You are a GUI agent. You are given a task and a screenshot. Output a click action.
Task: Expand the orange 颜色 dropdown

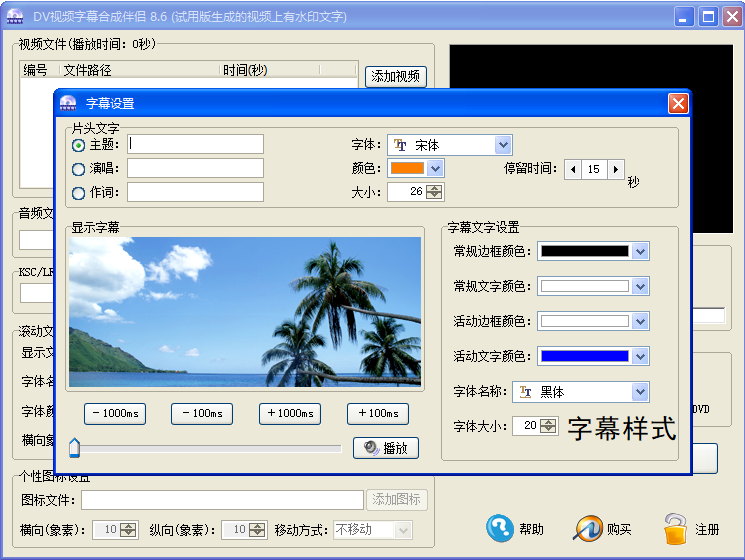pyautogui.click(x=435, y=169)
